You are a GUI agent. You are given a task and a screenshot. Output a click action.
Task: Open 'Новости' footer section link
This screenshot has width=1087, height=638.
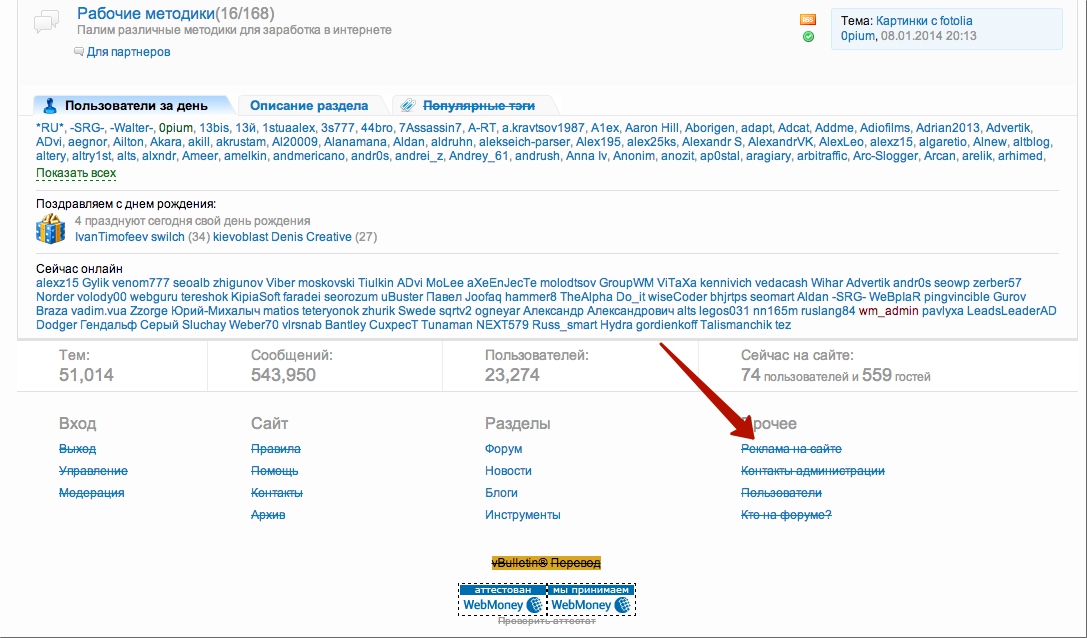(x=508, y=471)
